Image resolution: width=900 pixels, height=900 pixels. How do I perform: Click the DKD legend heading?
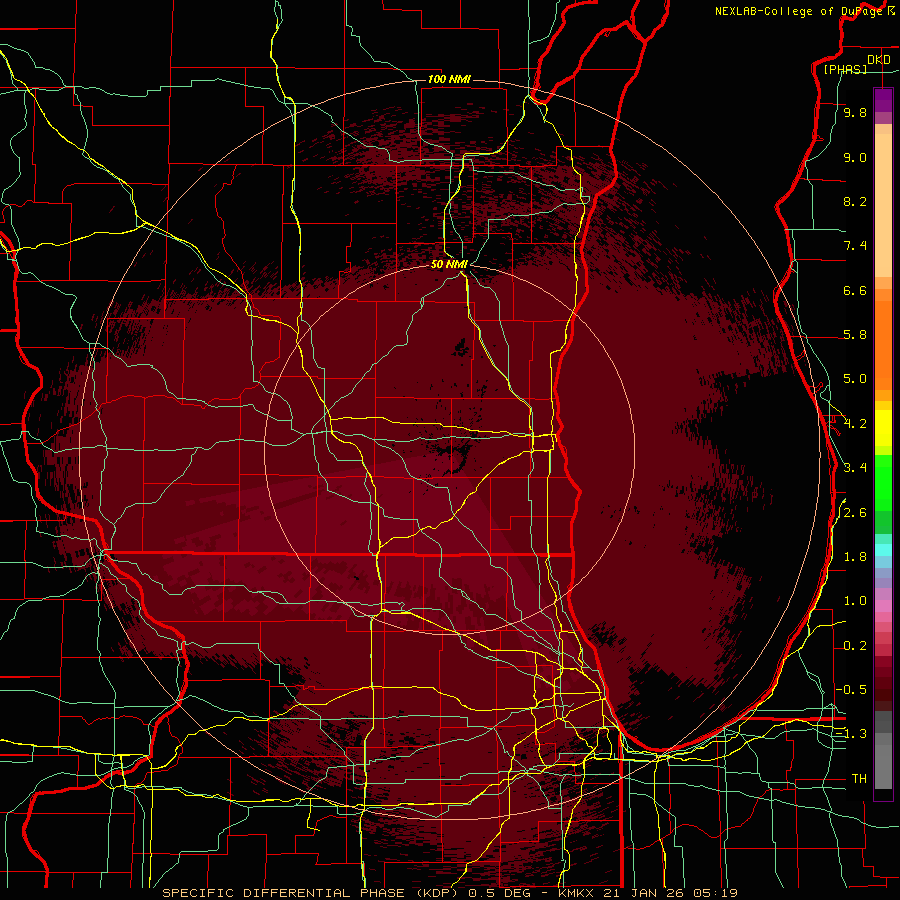click(878, 60)
